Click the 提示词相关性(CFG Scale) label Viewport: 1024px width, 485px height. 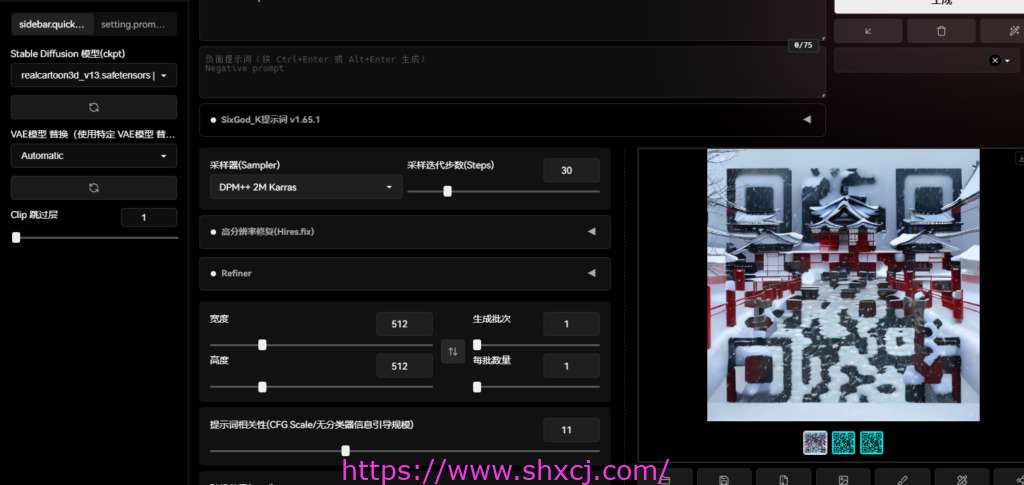(312, 425)
